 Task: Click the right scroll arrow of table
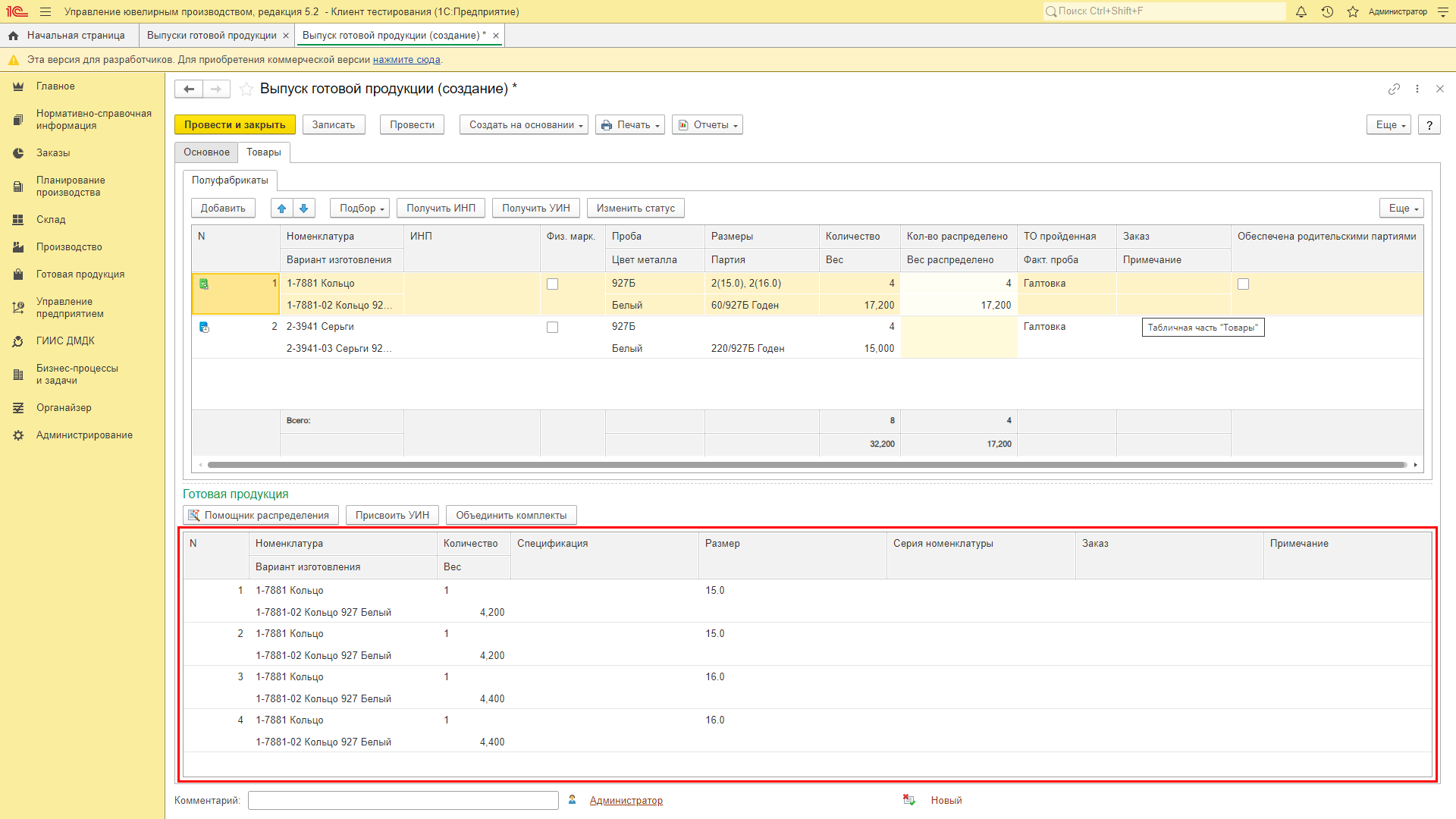(1415, 465)
